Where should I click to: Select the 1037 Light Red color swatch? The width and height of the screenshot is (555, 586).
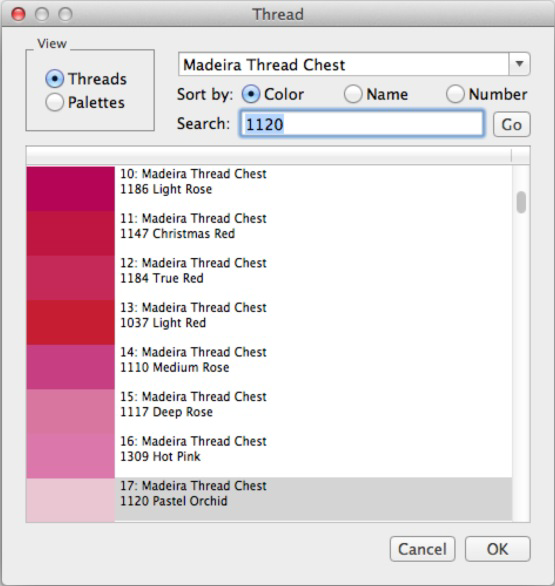tap(71, 322)
